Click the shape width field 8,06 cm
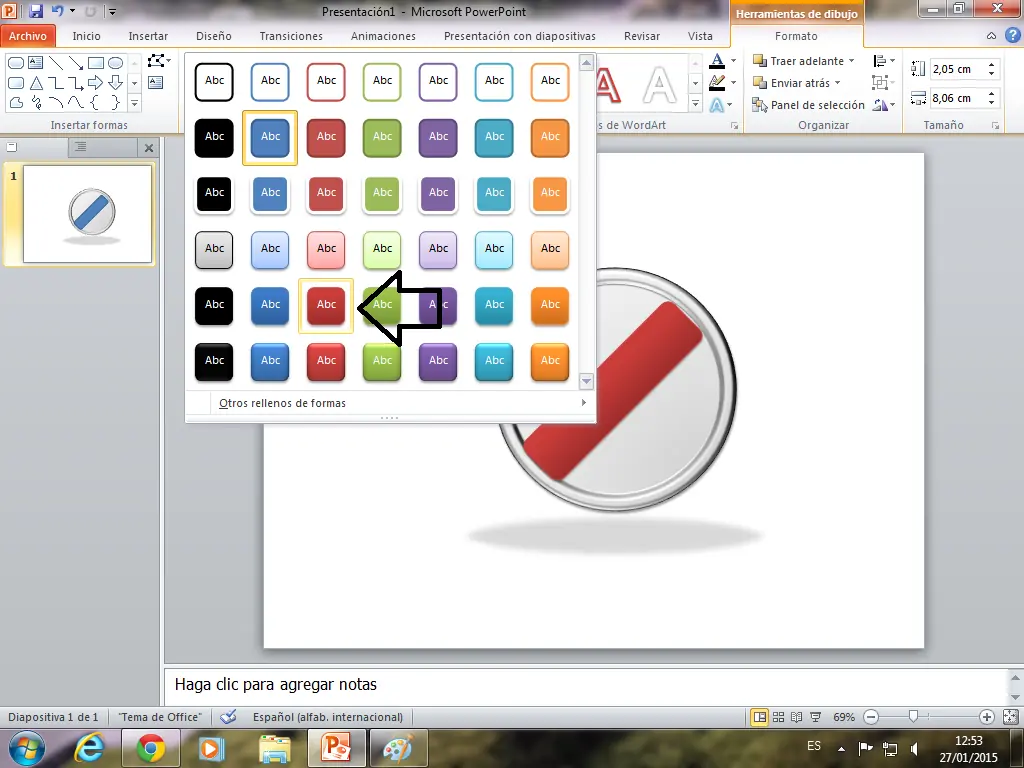Screen dimensions: 1024x768 (958, 98)
